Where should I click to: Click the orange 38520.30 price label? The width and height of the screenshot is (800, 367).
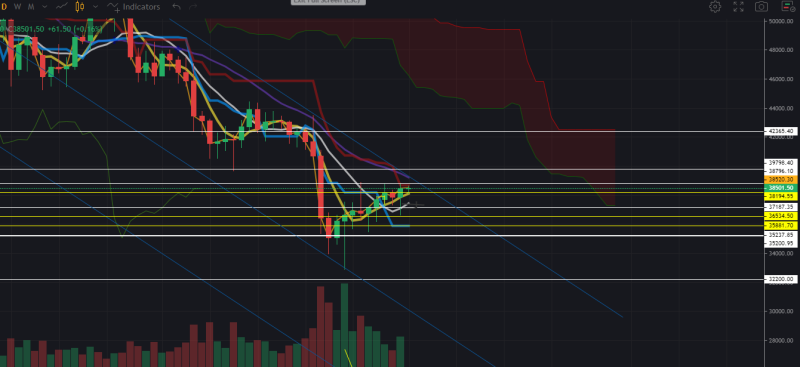click(781, 180)
